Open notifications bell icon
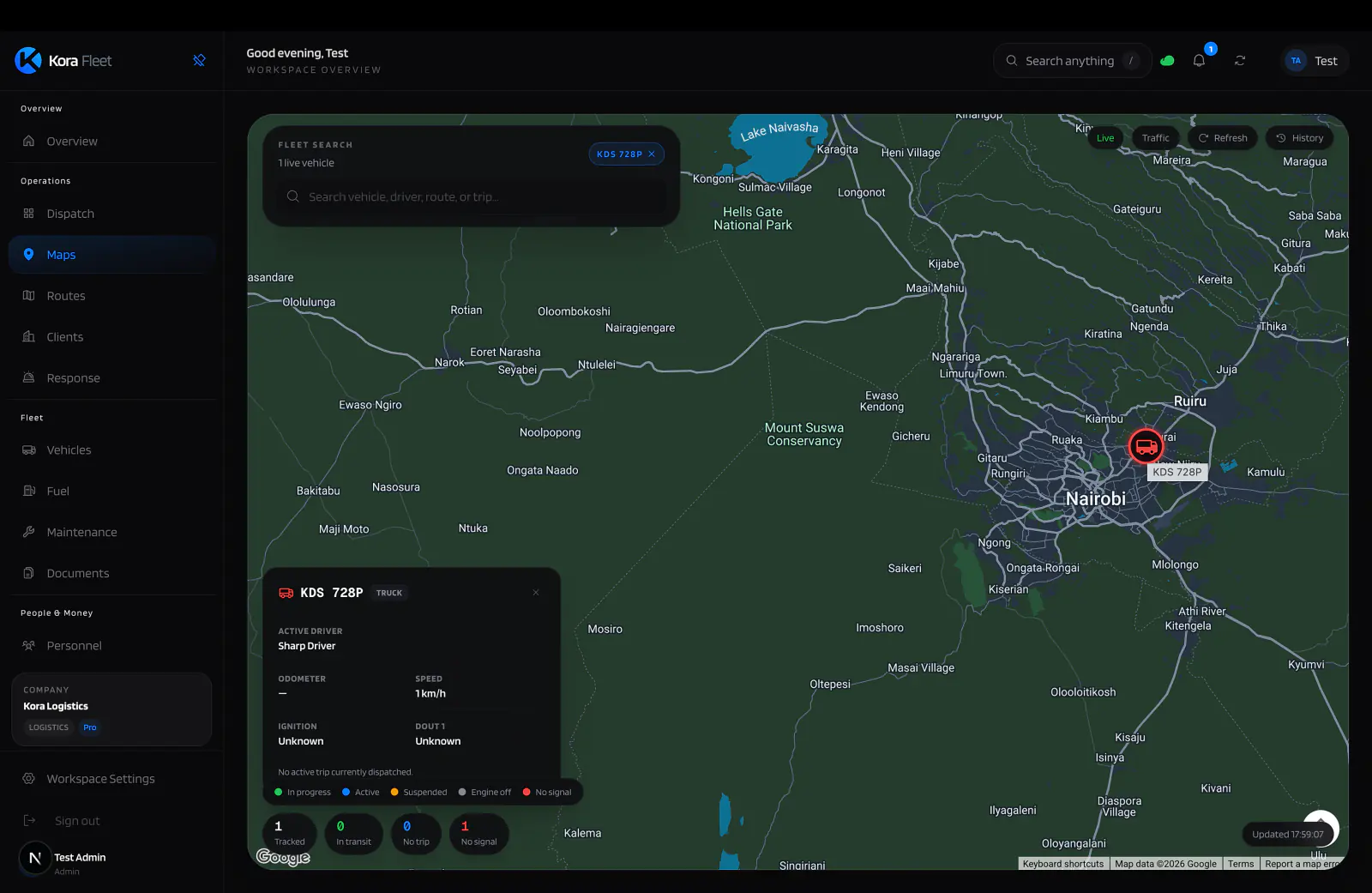The width and height of the screenshot is (1372, 893). click(x=1199, y=61)
